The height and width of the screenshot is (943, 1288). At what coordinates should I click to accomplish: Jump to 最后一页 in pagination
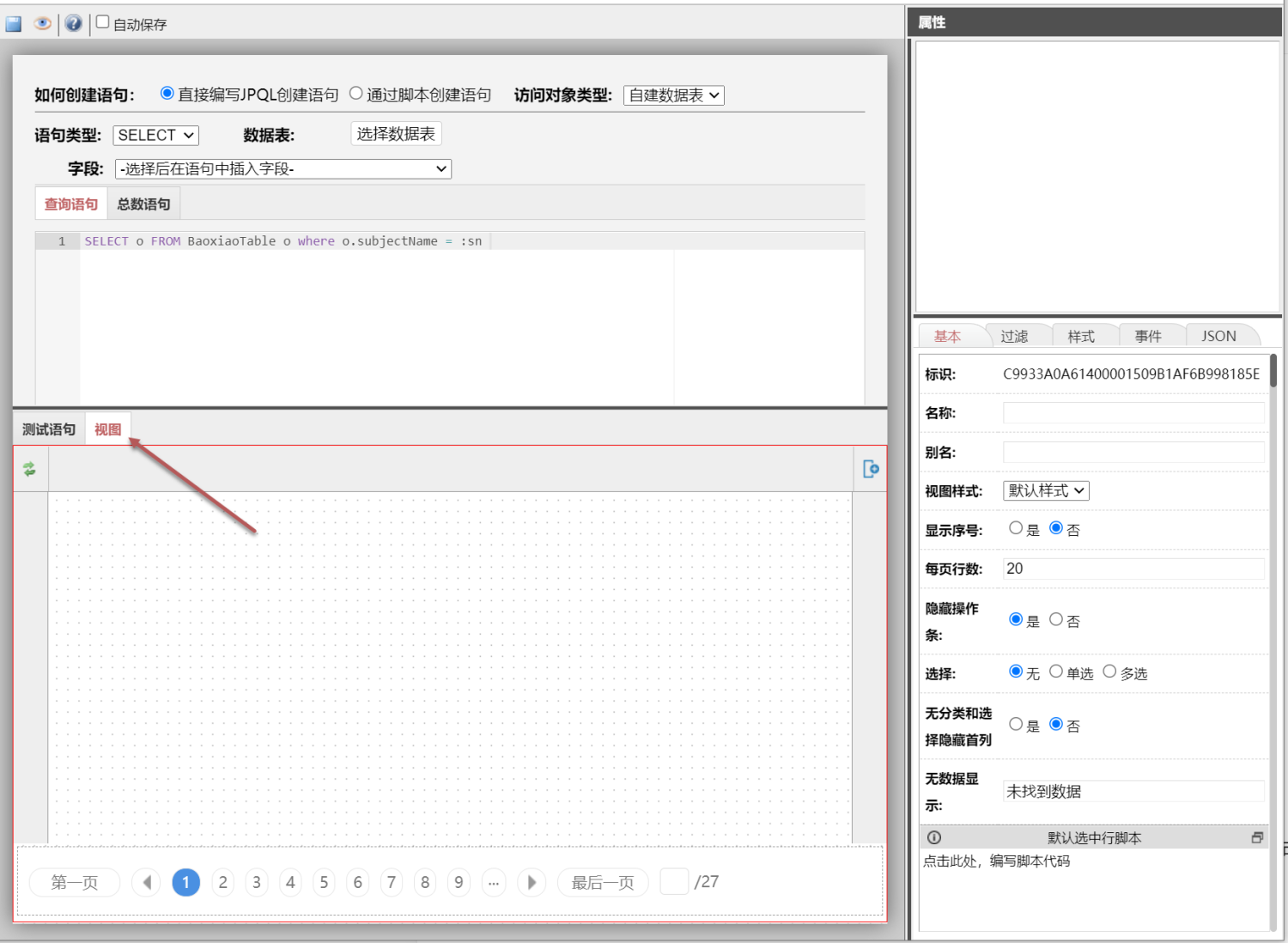point(603,882)
